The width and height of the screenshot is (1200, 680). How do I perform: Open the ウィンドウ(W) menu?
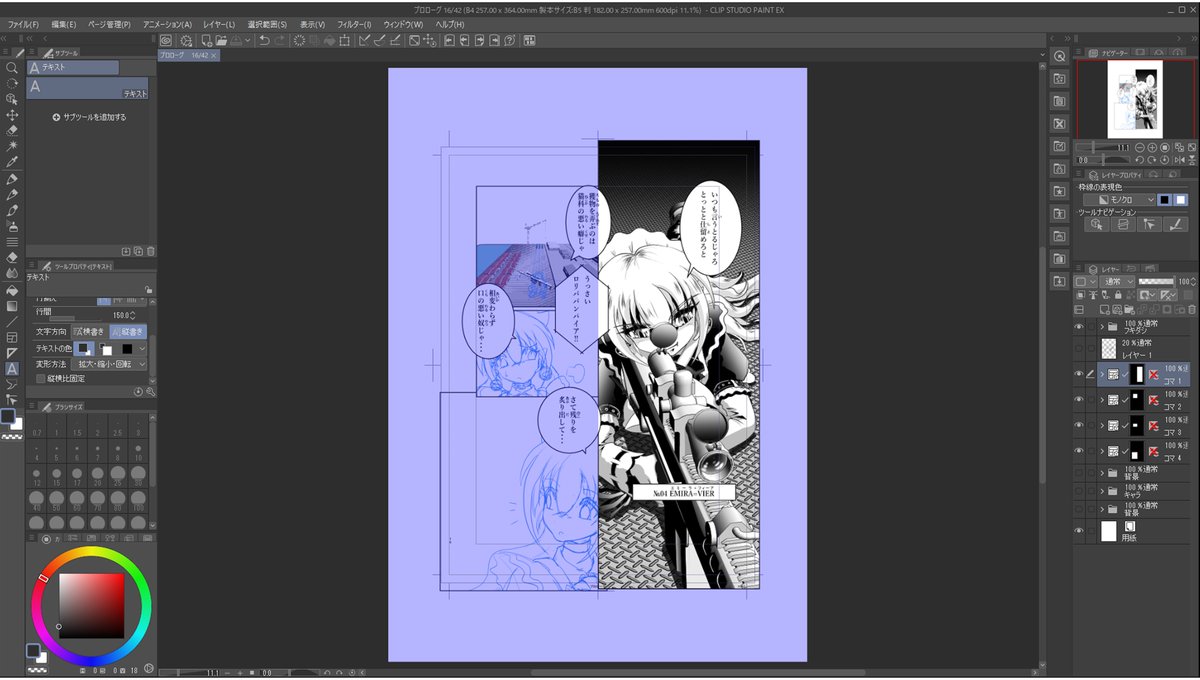(405, 24)
